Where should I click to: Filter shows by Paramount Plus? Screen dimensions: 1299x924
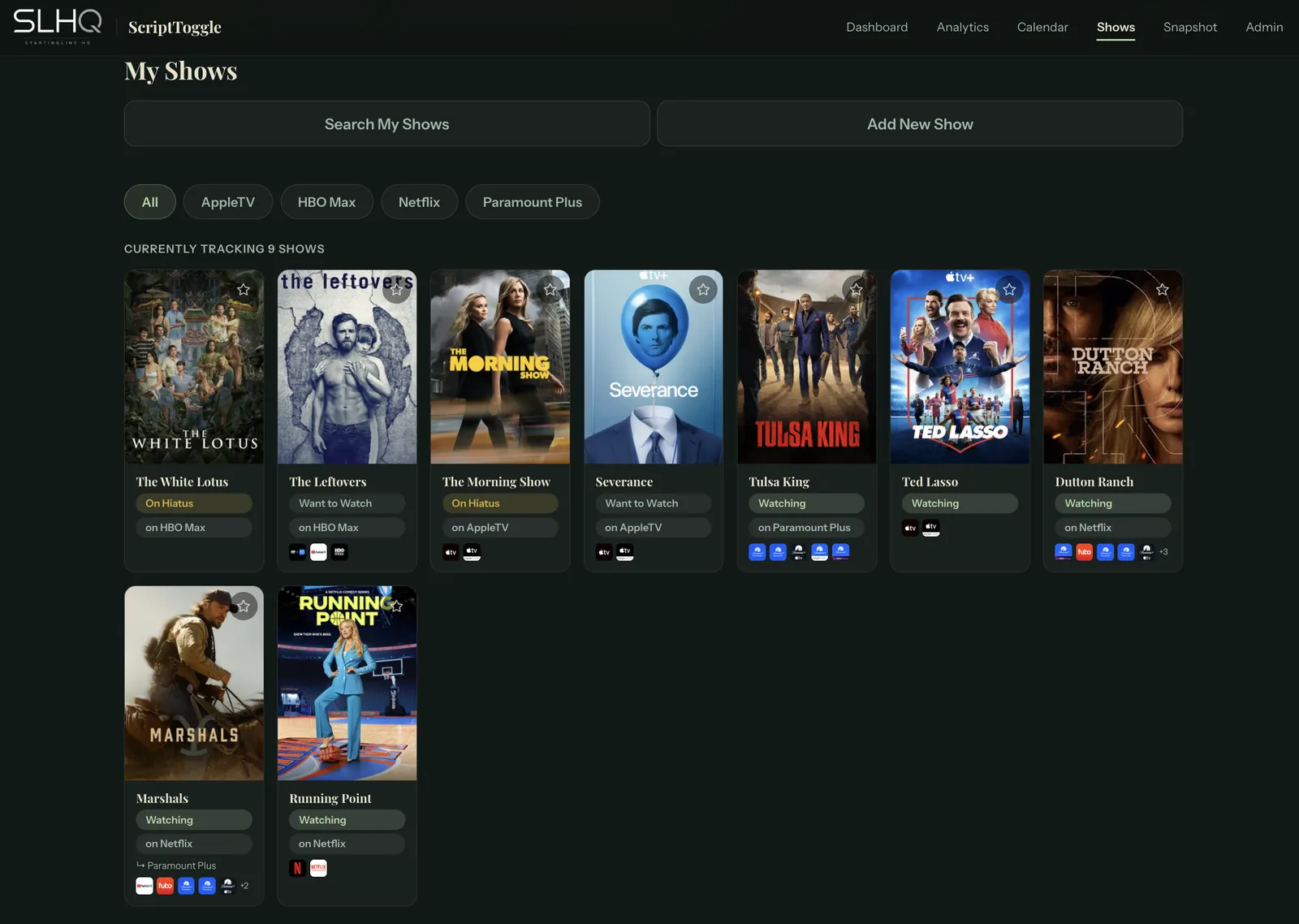click(x=533, y=202)
